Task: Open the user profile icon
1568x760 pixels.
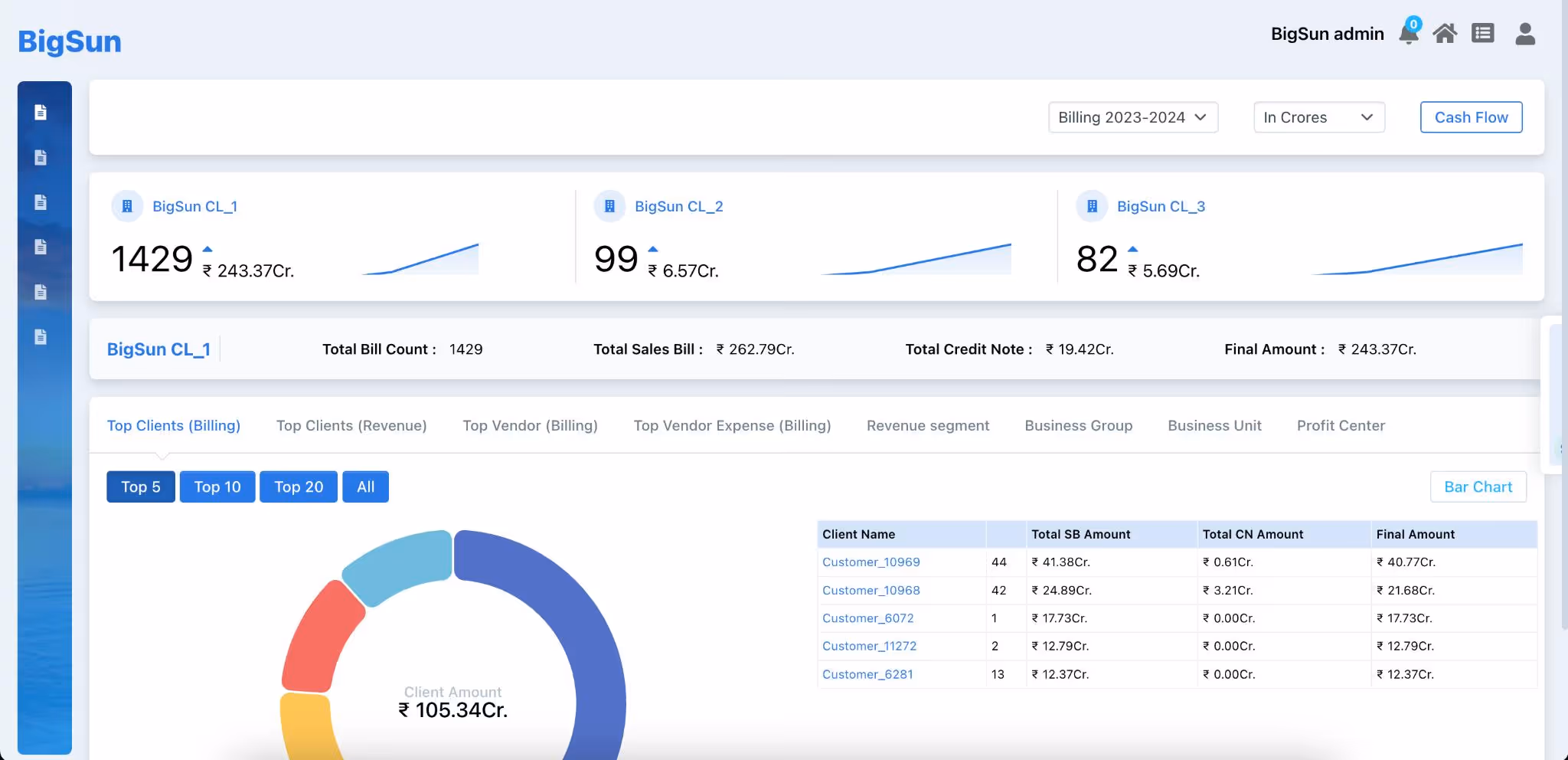Action: click(1525, 34)
